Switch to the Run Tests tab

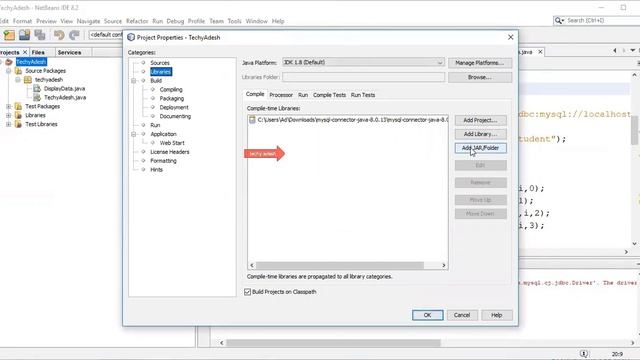[363, 95]
